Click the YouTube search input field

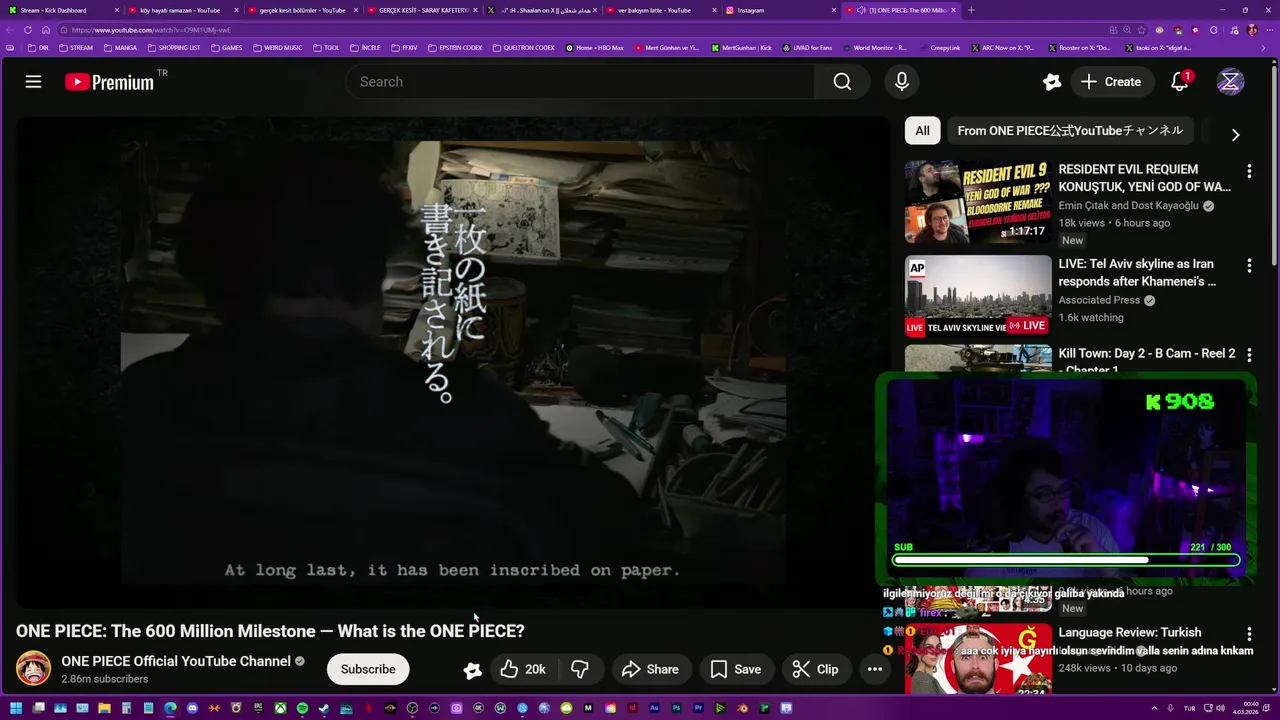tap(580, 82)
